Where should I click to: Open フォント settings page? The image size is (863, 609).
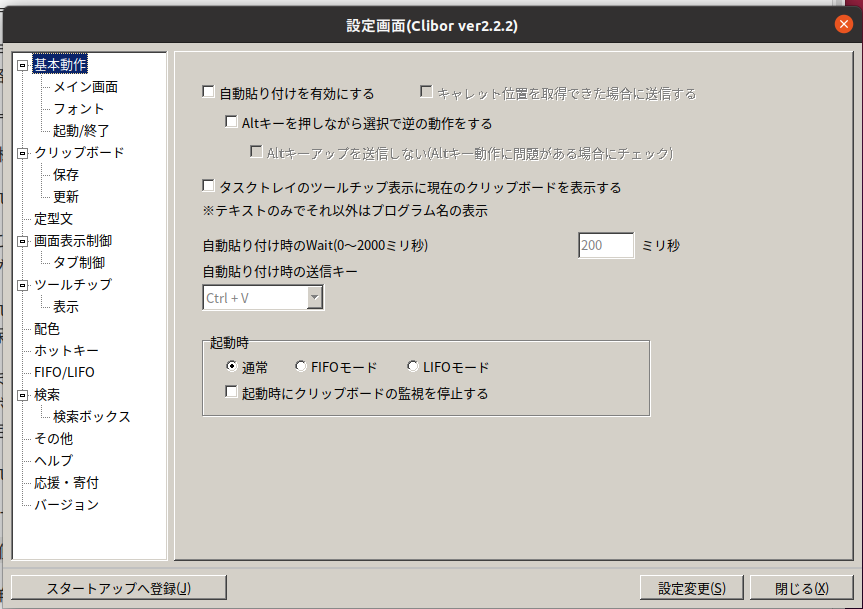pyautogui.click(x=78, y=109)
